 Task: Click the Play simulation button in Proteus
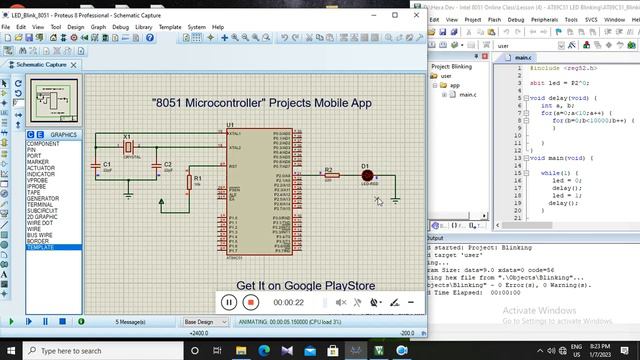point(11,322)
